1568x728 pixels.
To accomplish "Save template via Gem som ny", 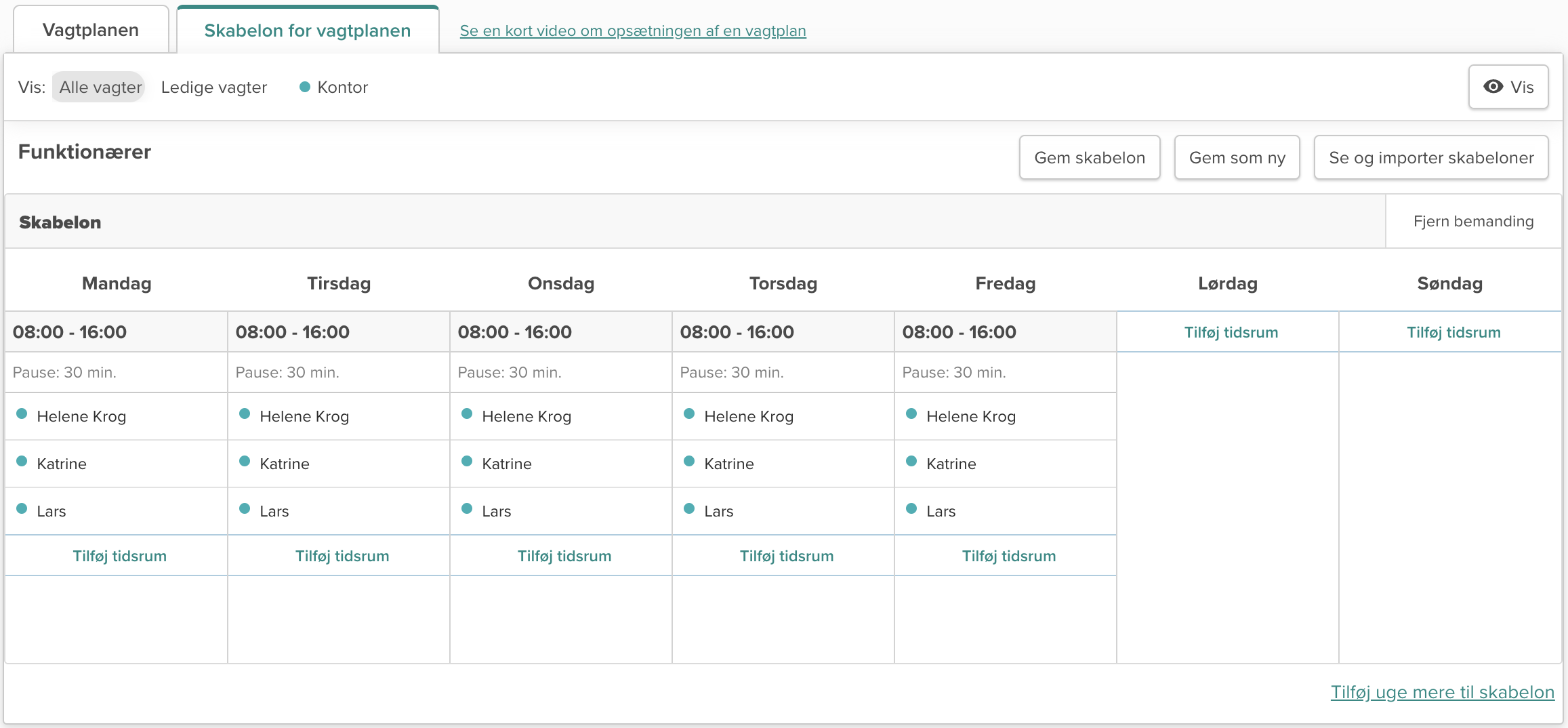I will tap(1237, 158).
